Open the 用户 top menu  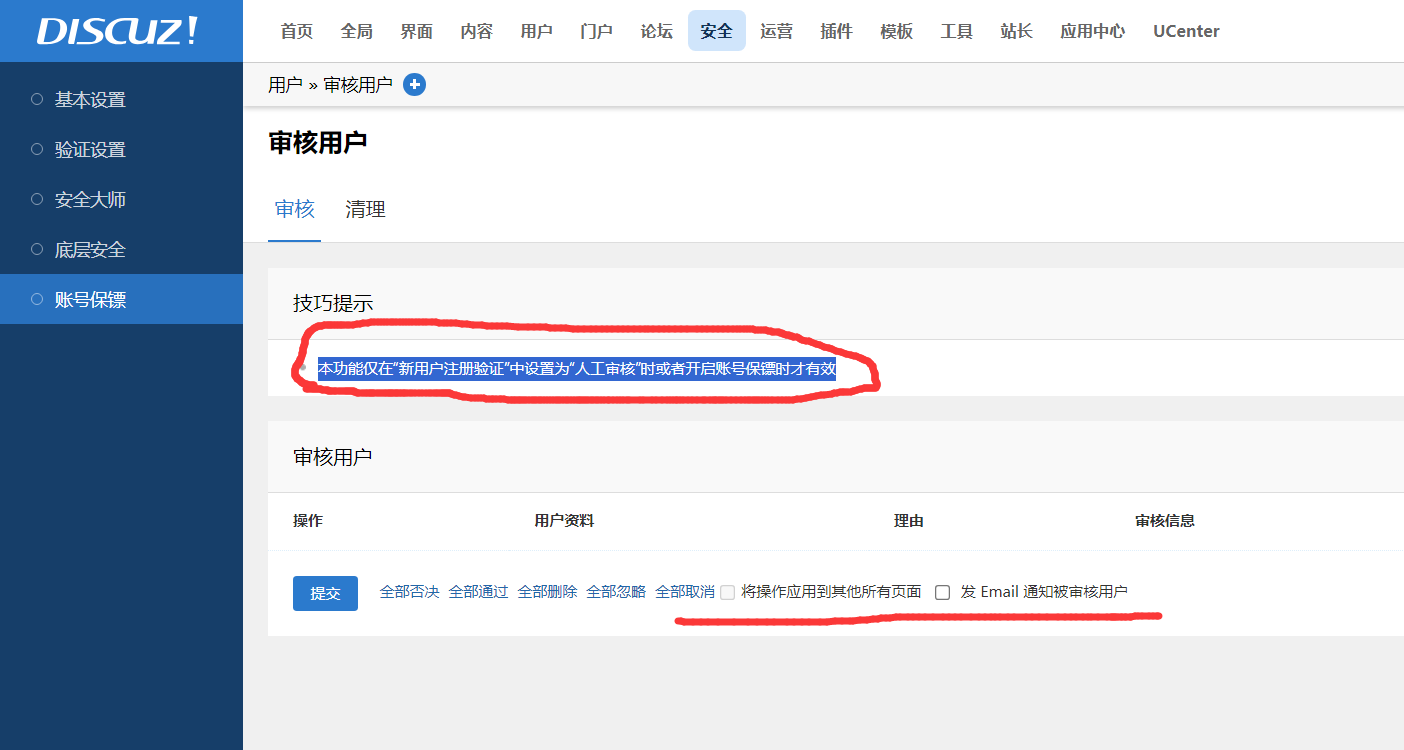click(536, 31)
